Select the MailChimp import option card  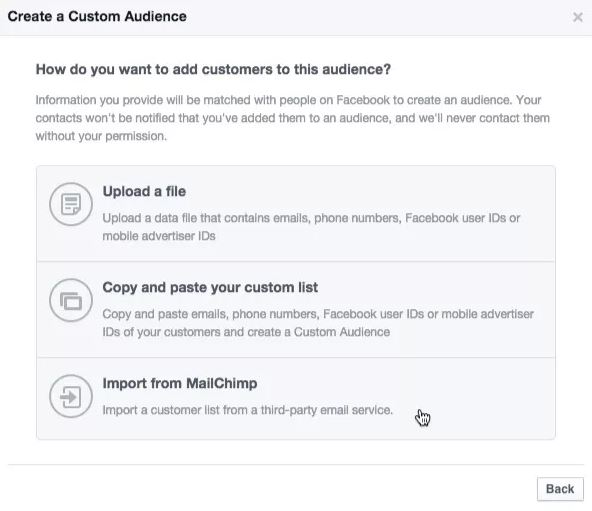tap(296, 398)
